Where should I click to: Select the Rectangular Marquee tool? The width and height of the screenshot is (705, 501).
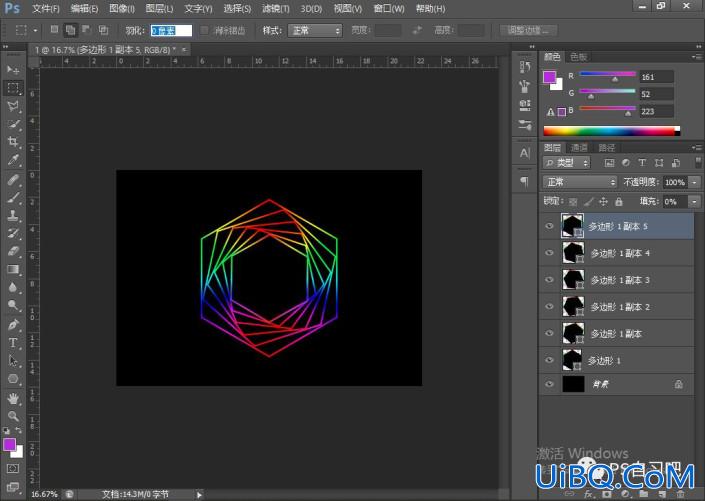[x=13, y=87]
